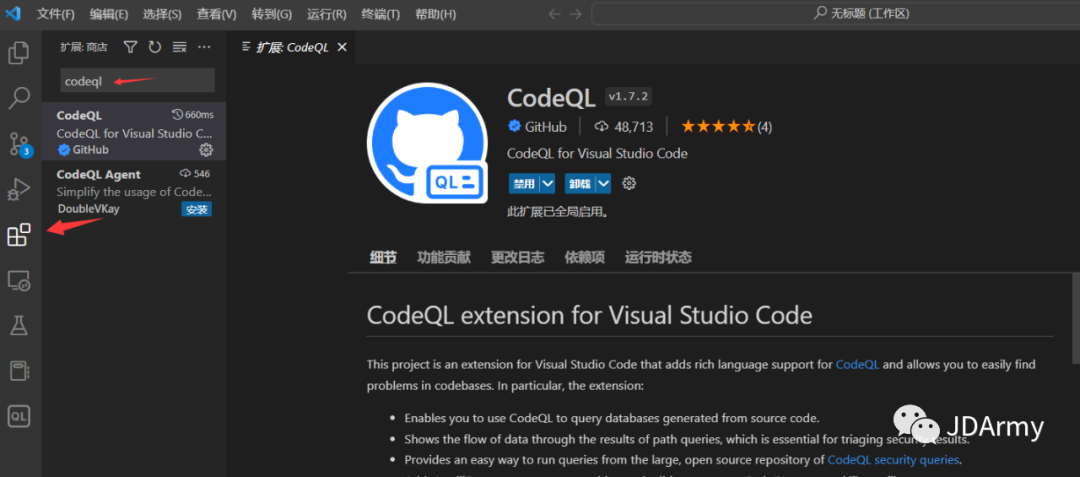Expand the 禁用 dropdown arrow
Screen dimensions: 1080x477
548,184
